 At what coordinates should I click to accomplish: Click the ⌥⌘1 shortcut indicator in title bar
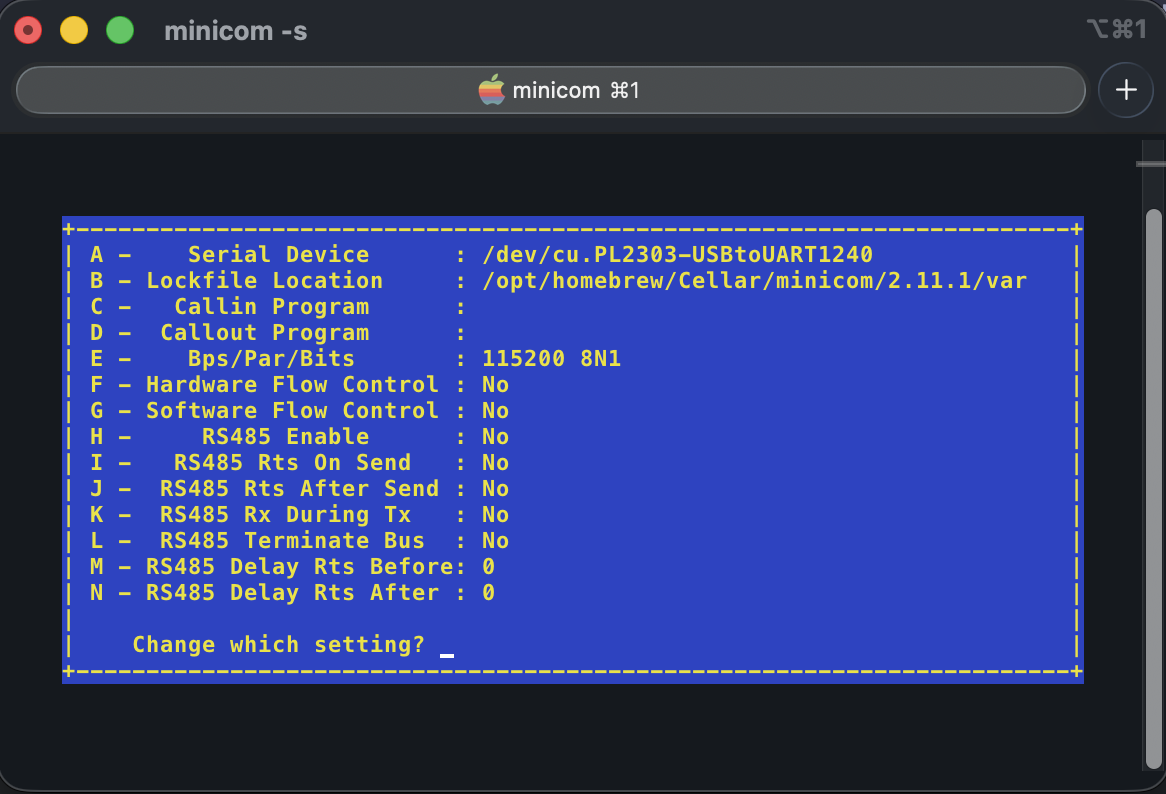(x=1117, y=29)
